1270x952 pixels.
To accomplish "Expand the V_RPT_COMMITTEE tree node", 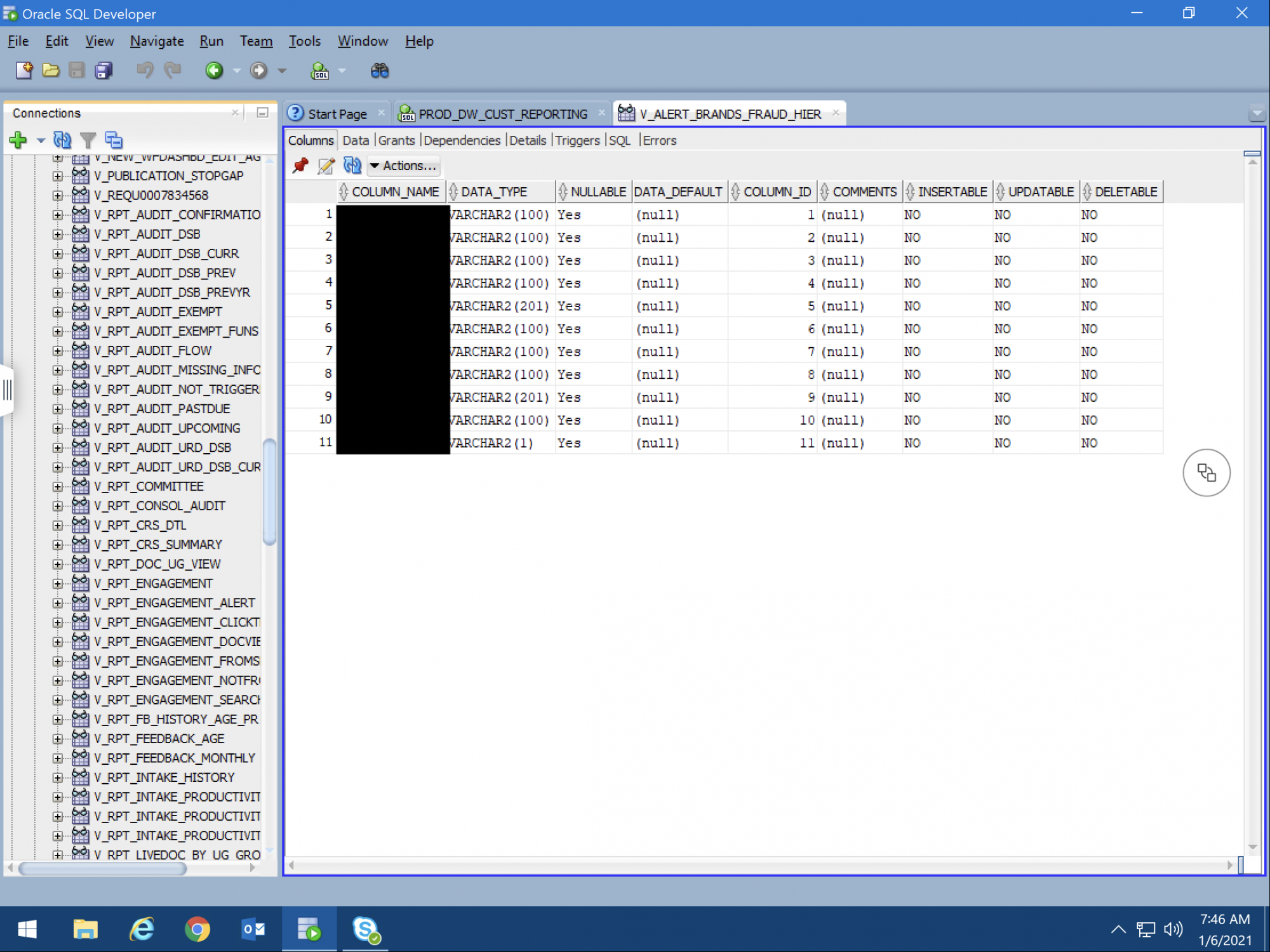I will pyautogui.click(x=58, y=487).
